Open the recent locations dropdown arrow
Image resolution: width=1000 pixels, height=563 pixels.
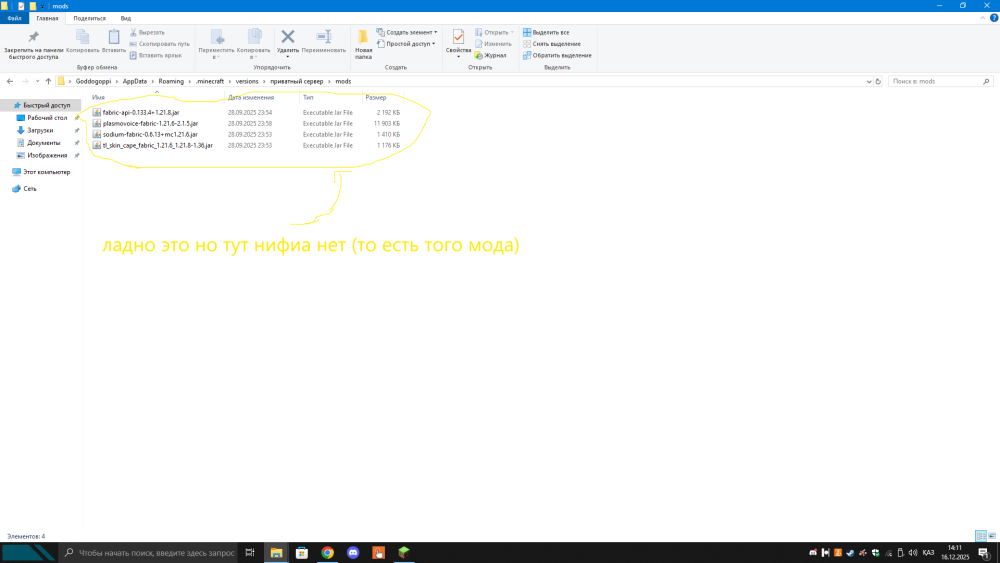[x=37, y=82]
